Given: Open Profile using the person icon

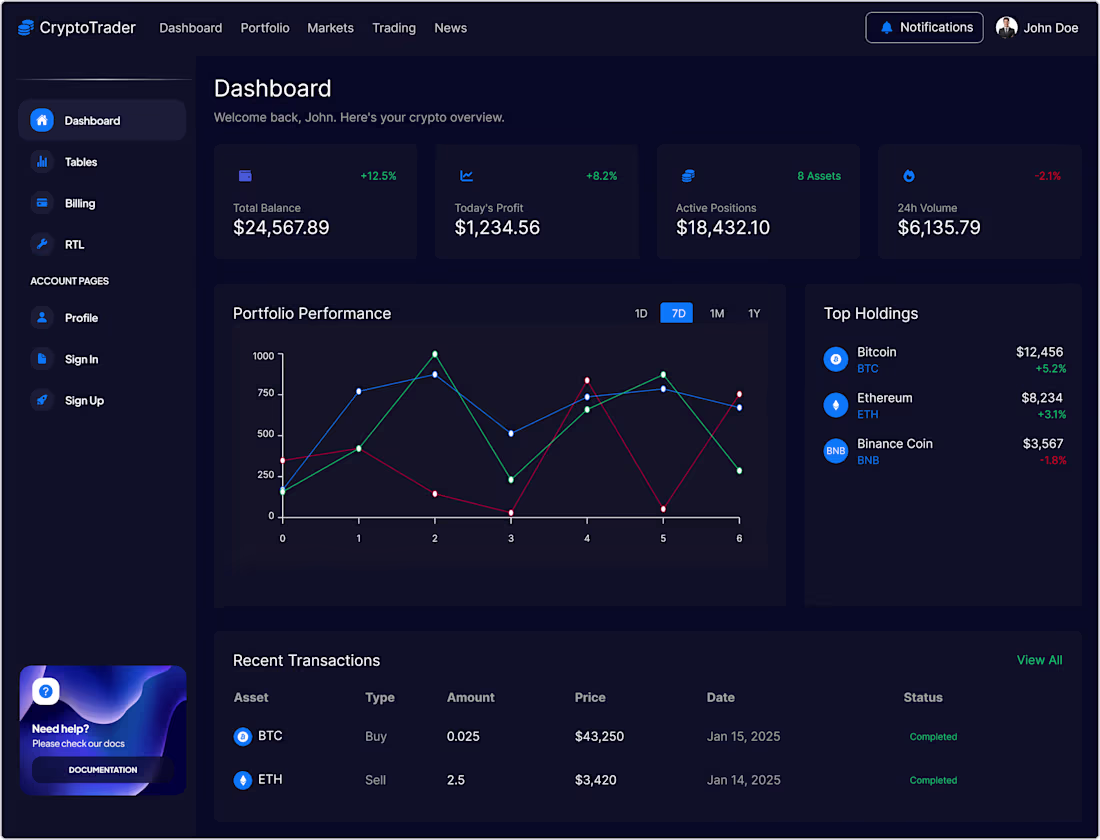Looking at the screenshot, I should pos(41,317).
